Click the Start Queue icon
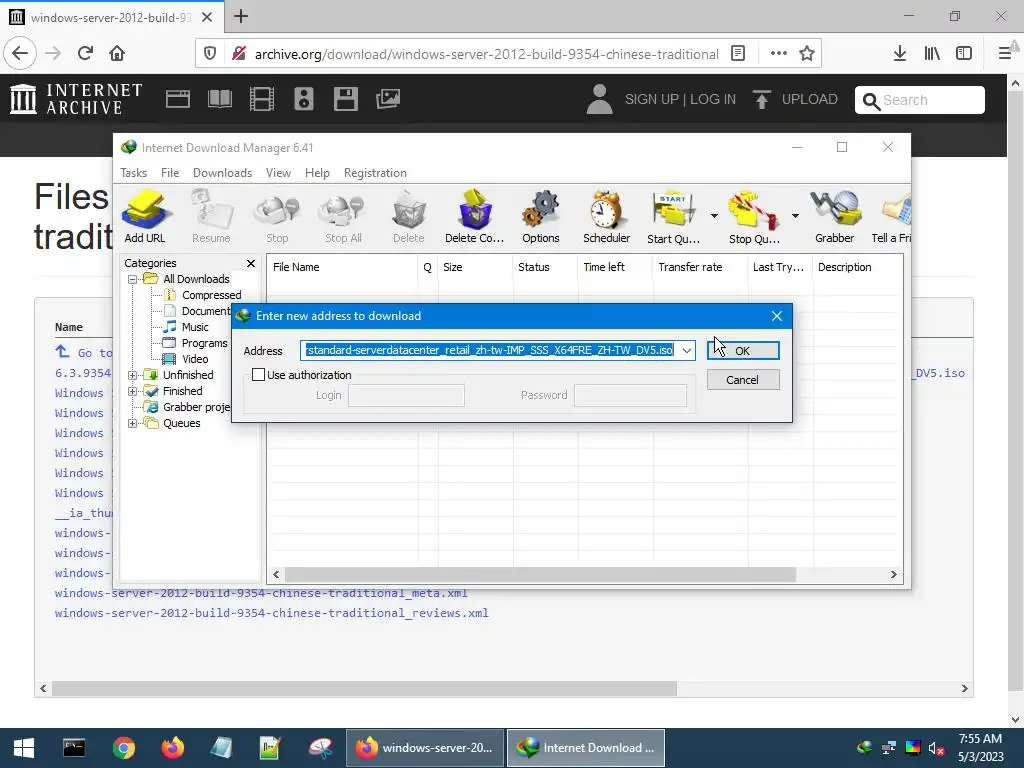 coord(673,217)
